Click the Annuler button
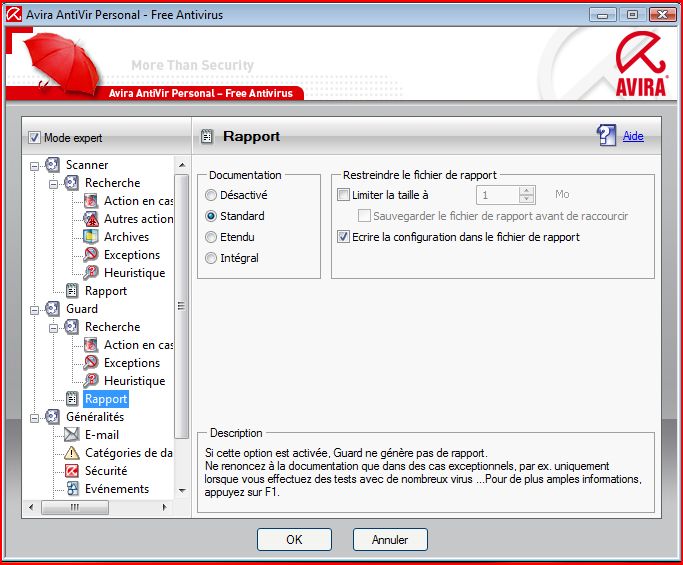Screen dimensions: 683x565 390,540
